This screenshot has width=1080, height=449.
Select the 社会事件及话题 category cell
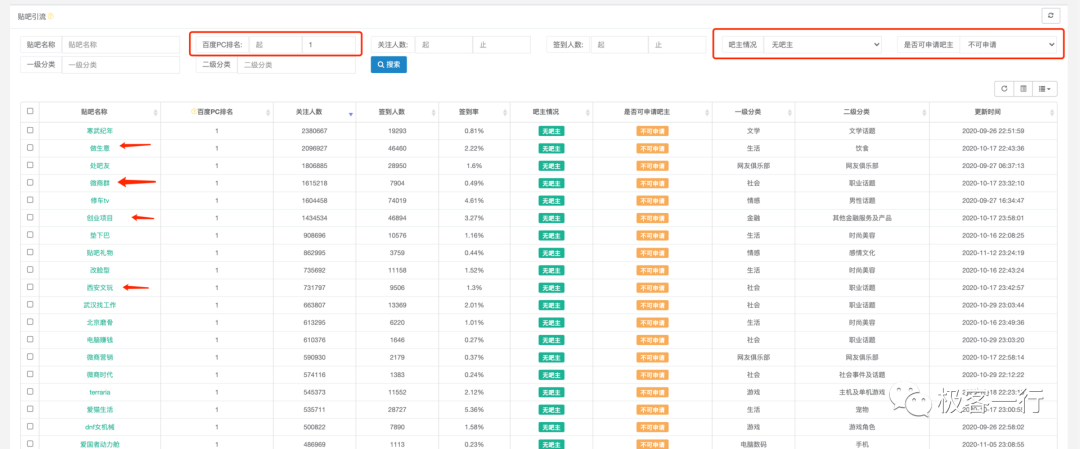[861, 374]
